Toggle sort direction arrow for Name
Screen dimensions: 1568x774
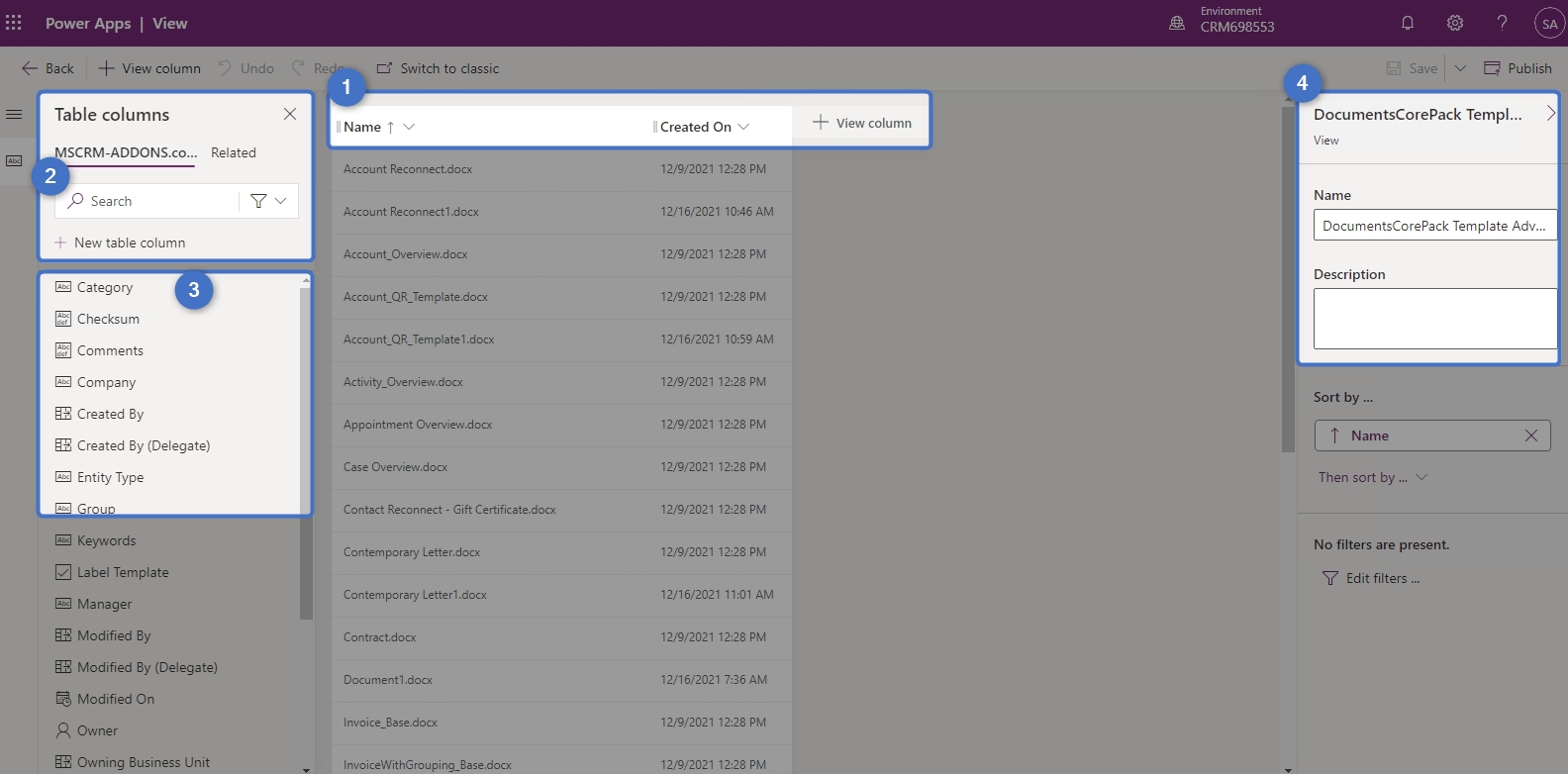pos(1334,435)
